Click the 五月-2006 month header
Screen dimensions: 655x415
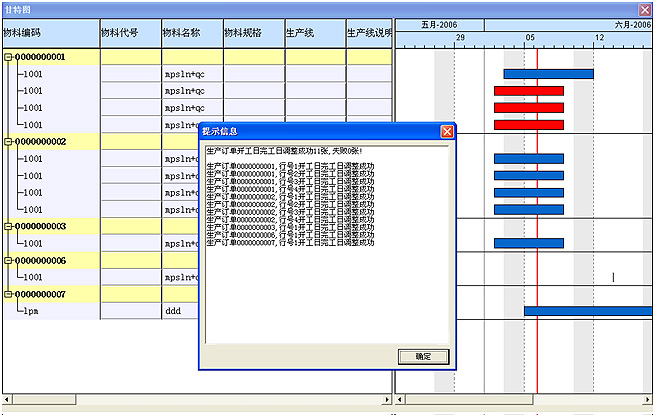pyautogui.click(x=439, y=25)
